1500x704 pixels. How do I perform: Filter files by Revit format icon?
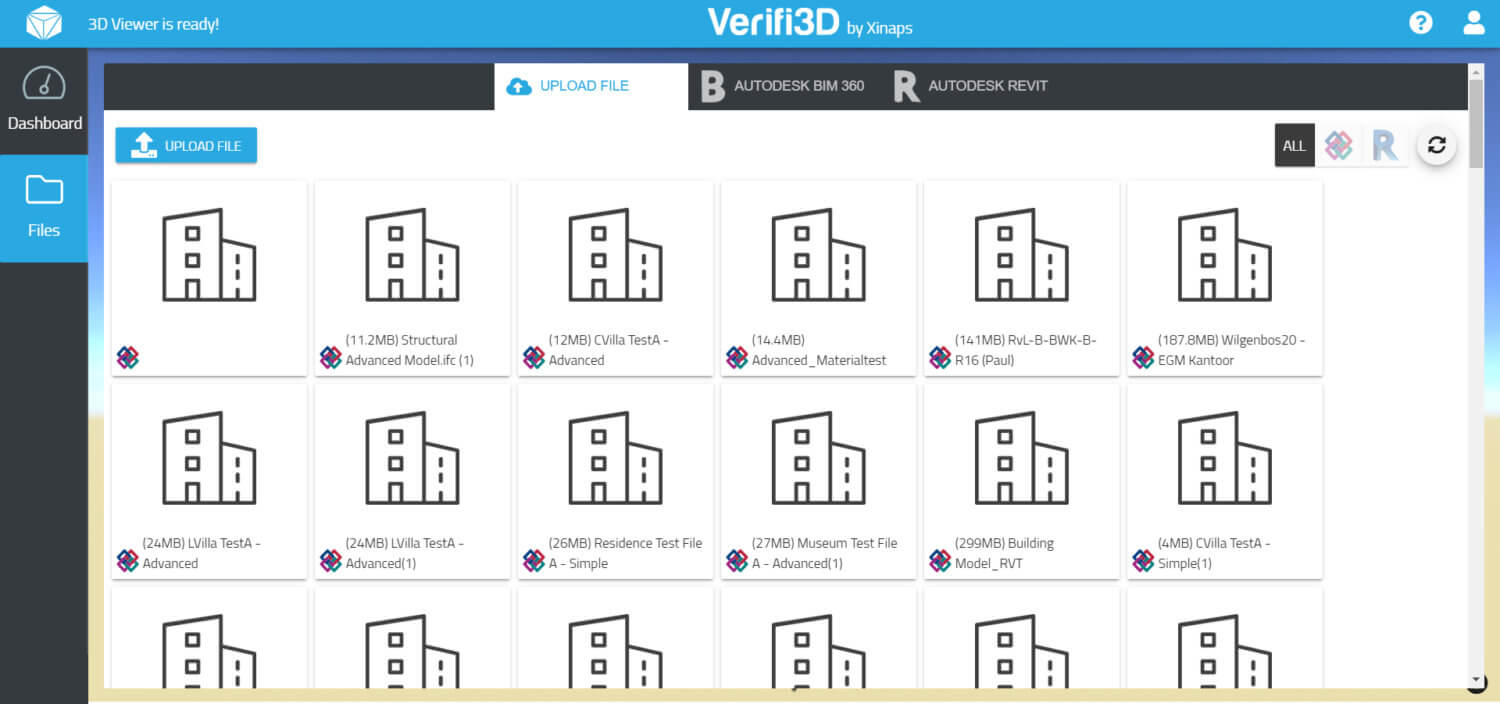(x=1384, y=146)
